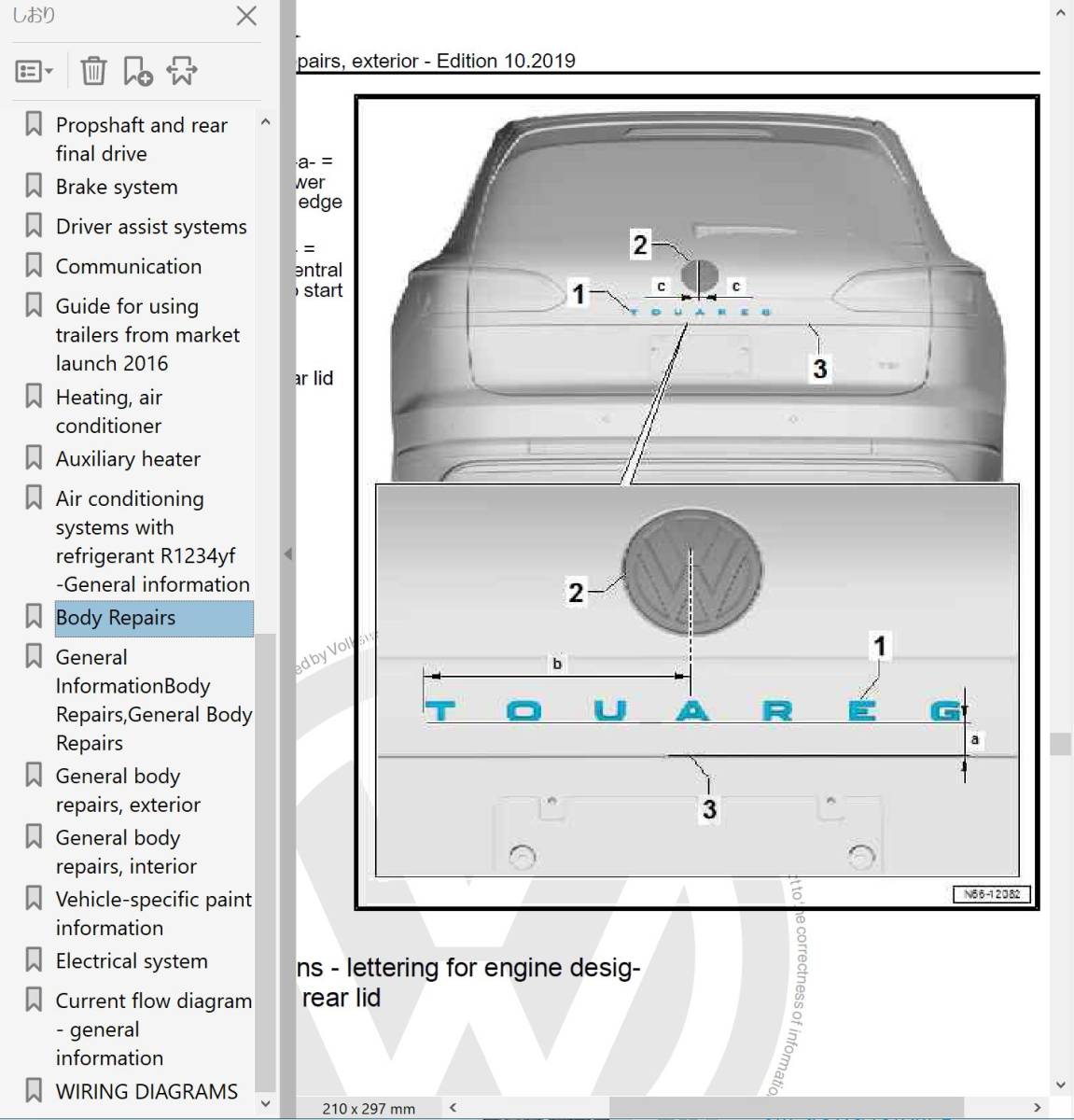Jump to Heating, air conditioner bookmark
The image size is (1074, 1120).
pyautogui.click(x=109, y=411)
